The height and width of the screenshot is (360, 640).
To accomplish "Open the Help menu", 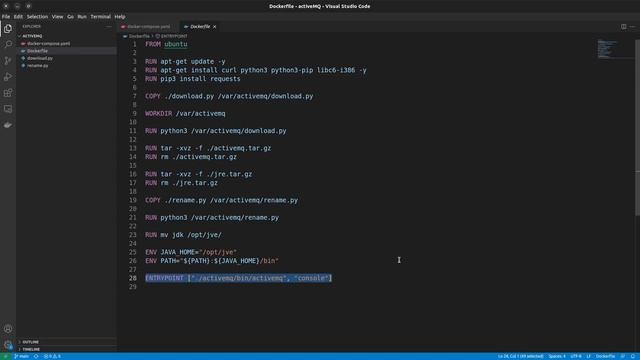I will point(120,17).
